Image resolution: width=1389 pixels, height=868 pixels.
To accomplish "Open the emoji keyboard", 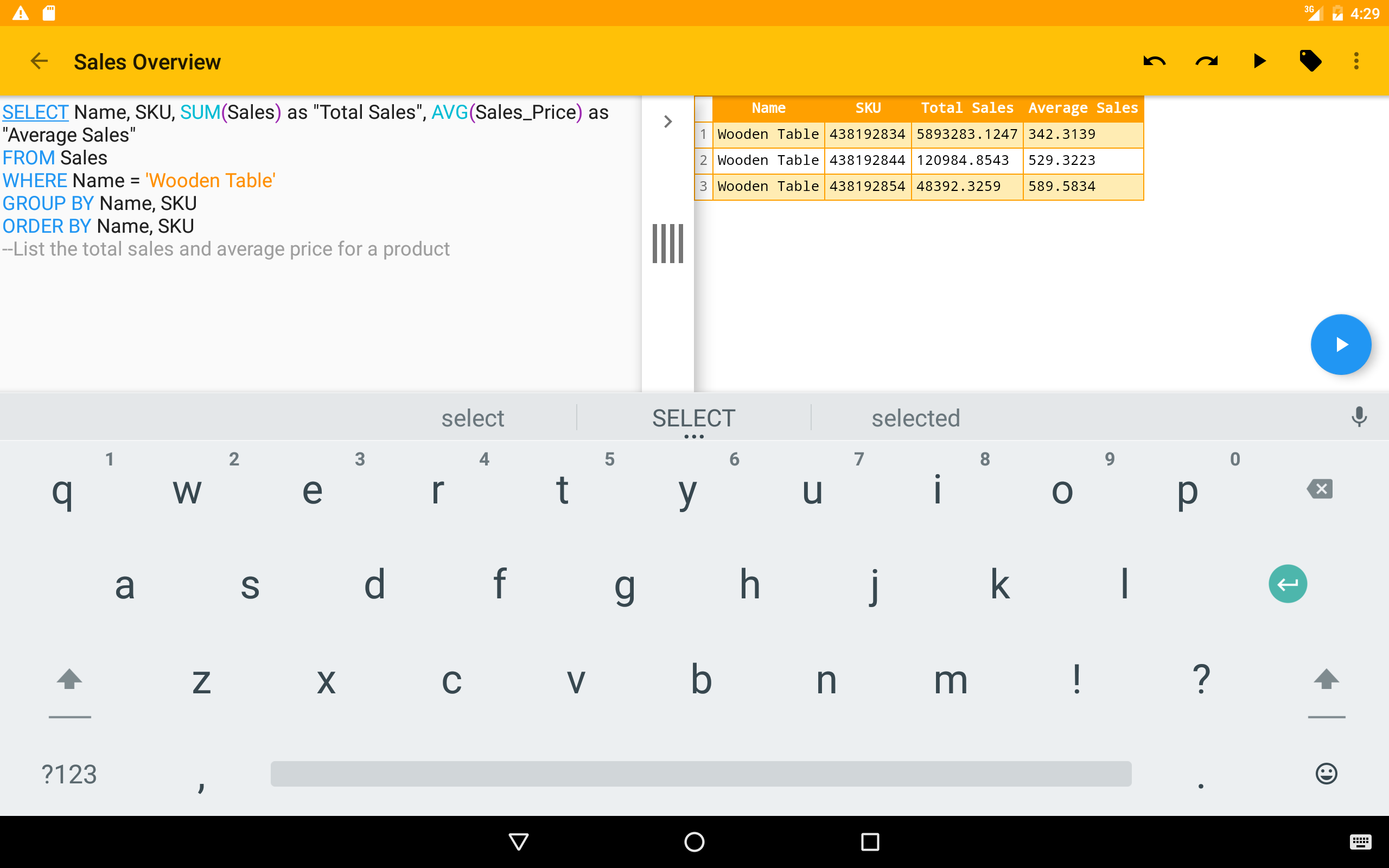I will click(x=1326, y=774).
